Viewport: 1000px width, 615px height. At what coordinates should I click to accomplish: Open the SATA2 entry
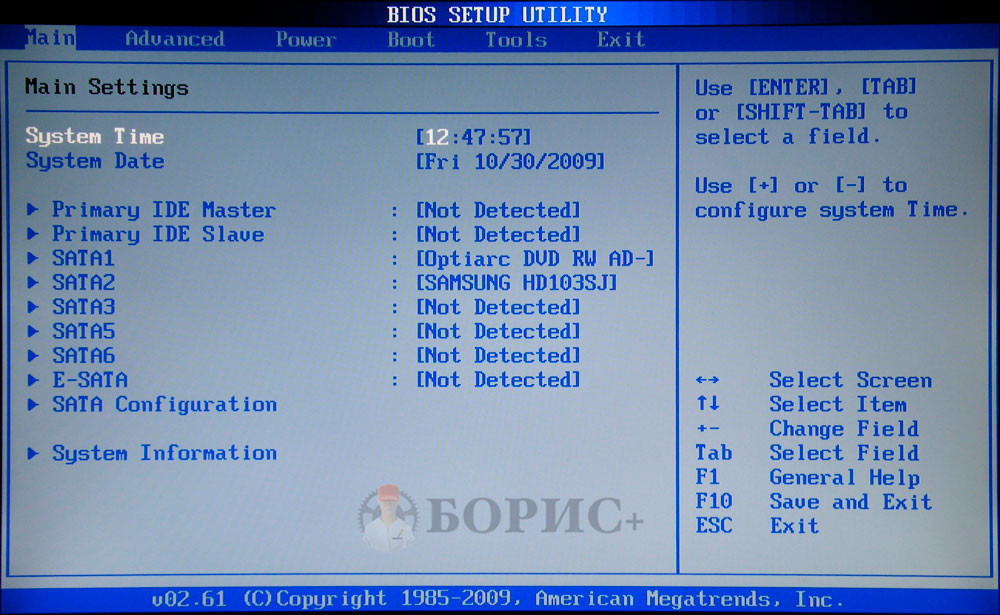[83, 282]
